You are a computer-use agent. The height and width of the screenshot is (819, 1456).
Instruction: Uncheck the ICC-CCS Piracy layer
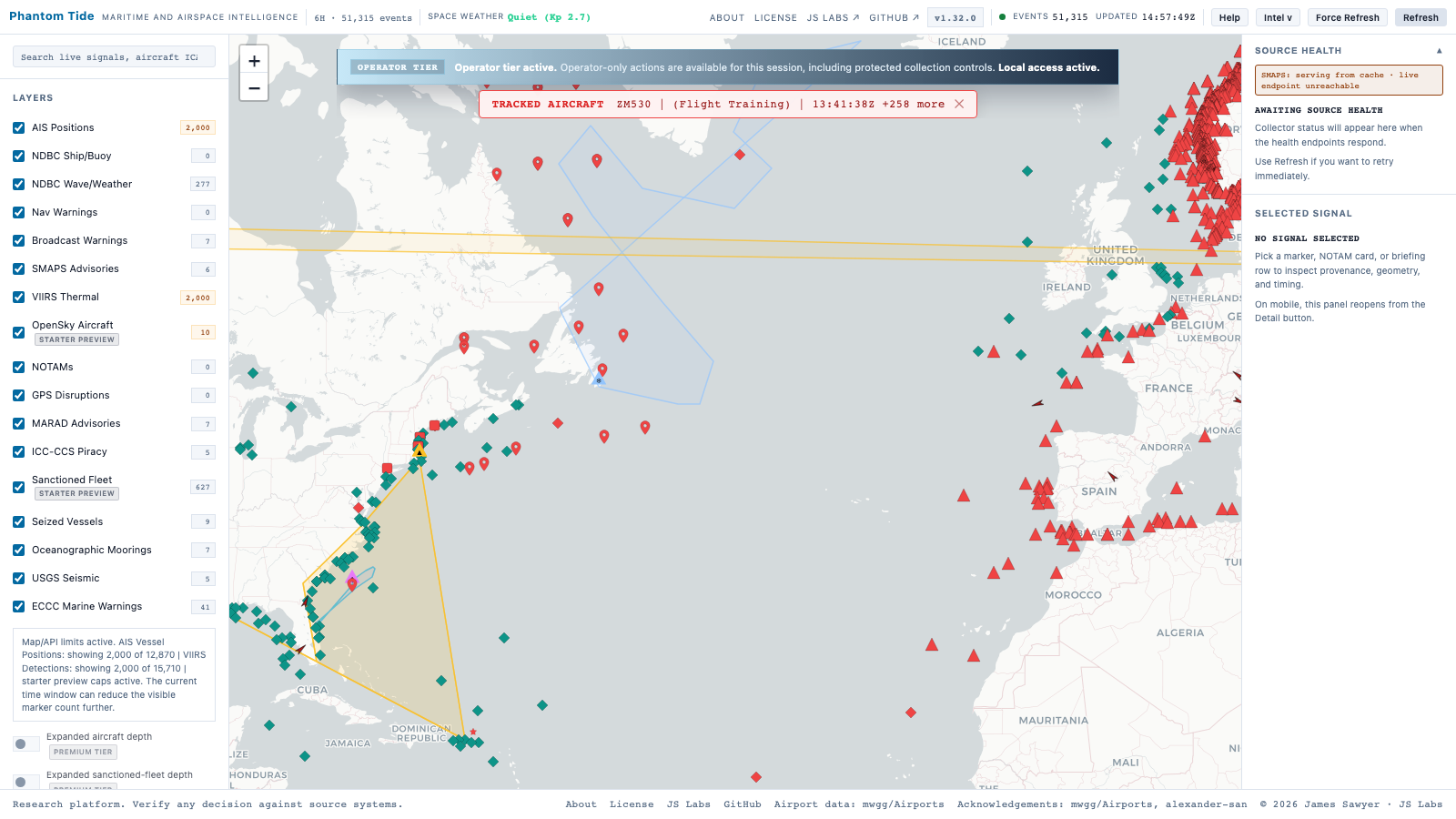[19, 451]
